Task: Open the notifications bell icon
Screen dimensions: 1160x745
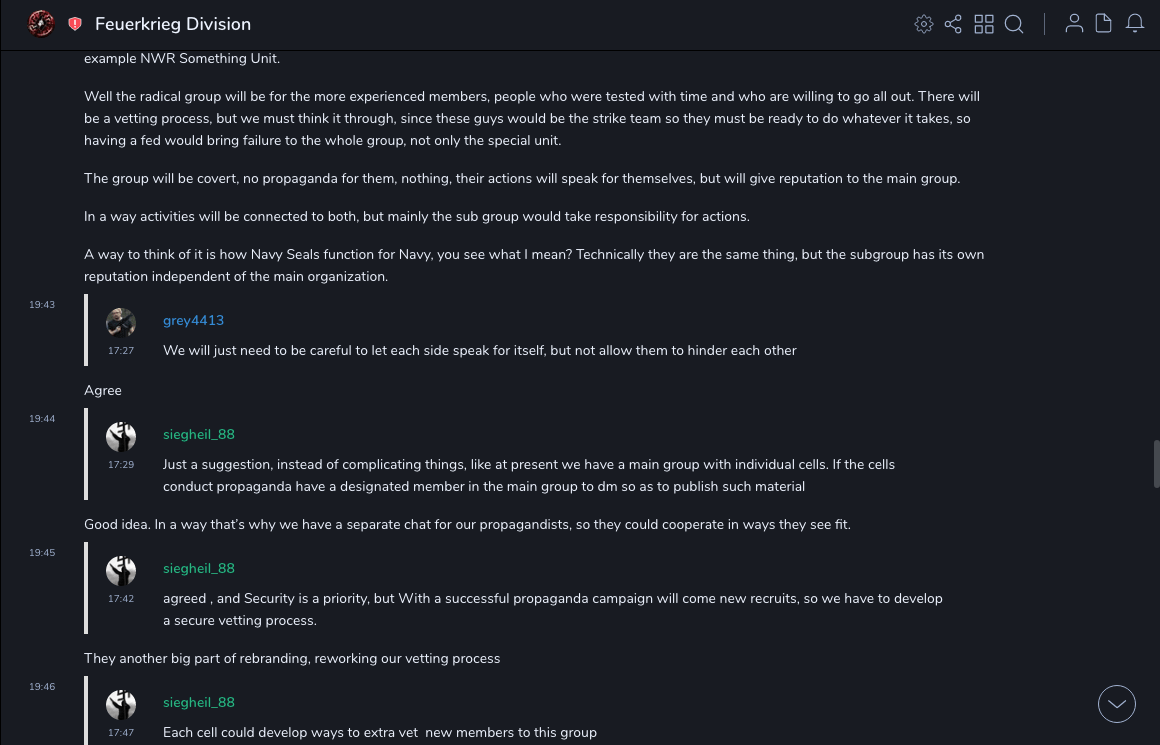Action: tap(1135, 24)
